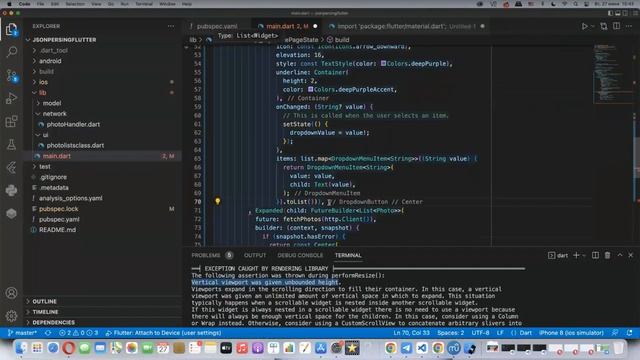The width and height of the screenshot is (640, 360).
Task: Open the Accounts icon in activity bar
Action: pos(11,293)
